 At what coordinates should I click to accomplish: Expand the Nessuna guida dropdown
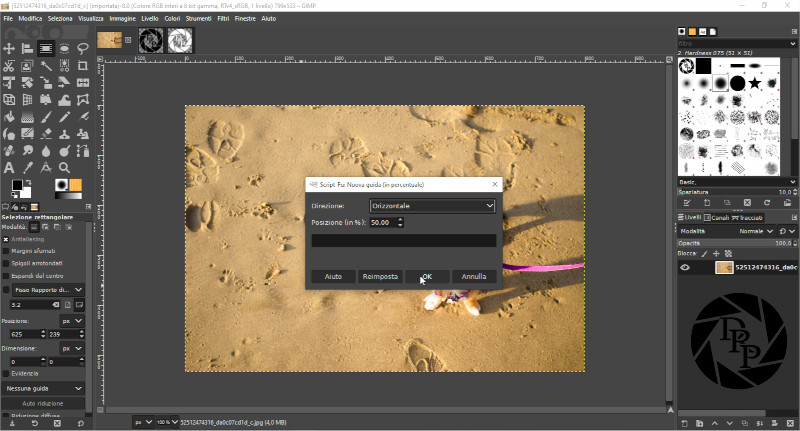pos(44,388)
